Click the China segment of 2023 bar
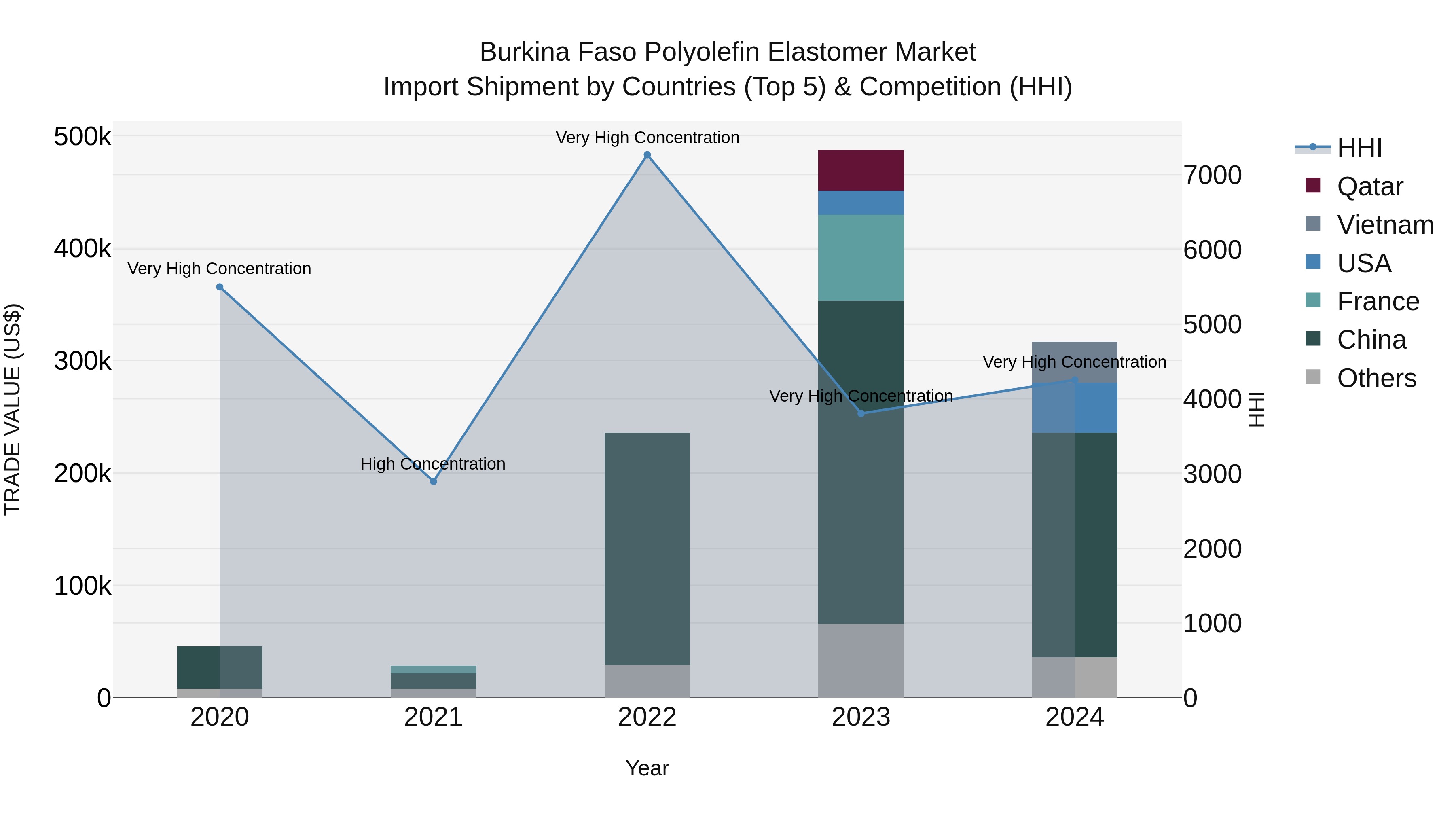The image size is (1456, 819). (861, 462)
